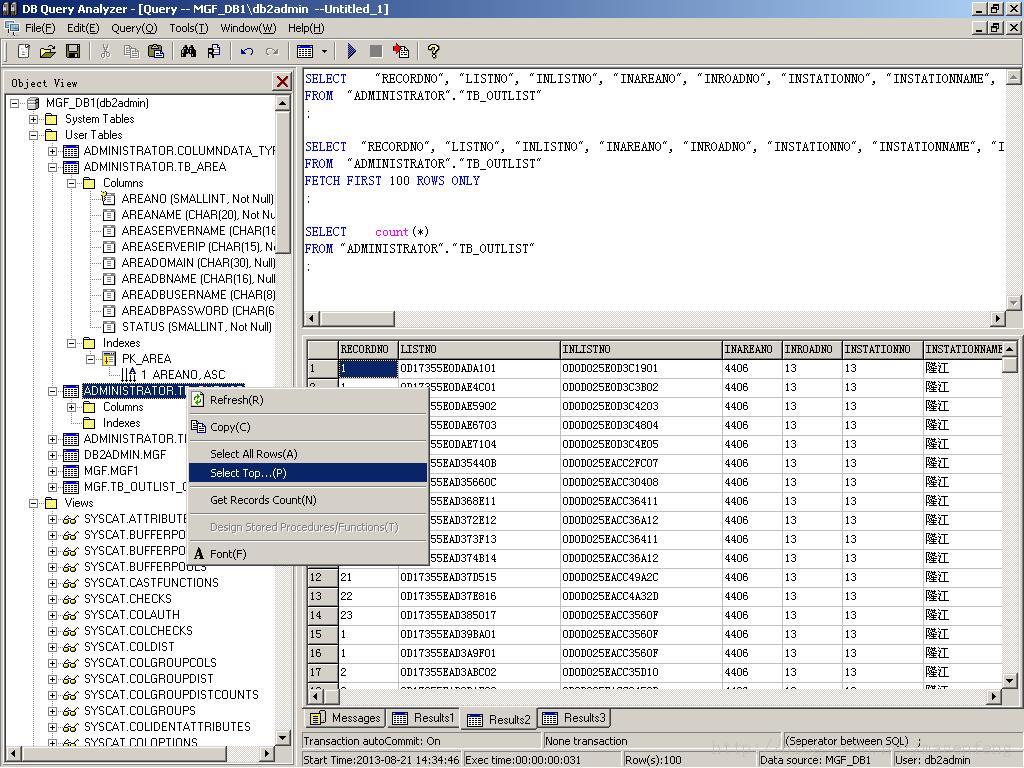Click the Cut scissors icon

coord(105,51)
